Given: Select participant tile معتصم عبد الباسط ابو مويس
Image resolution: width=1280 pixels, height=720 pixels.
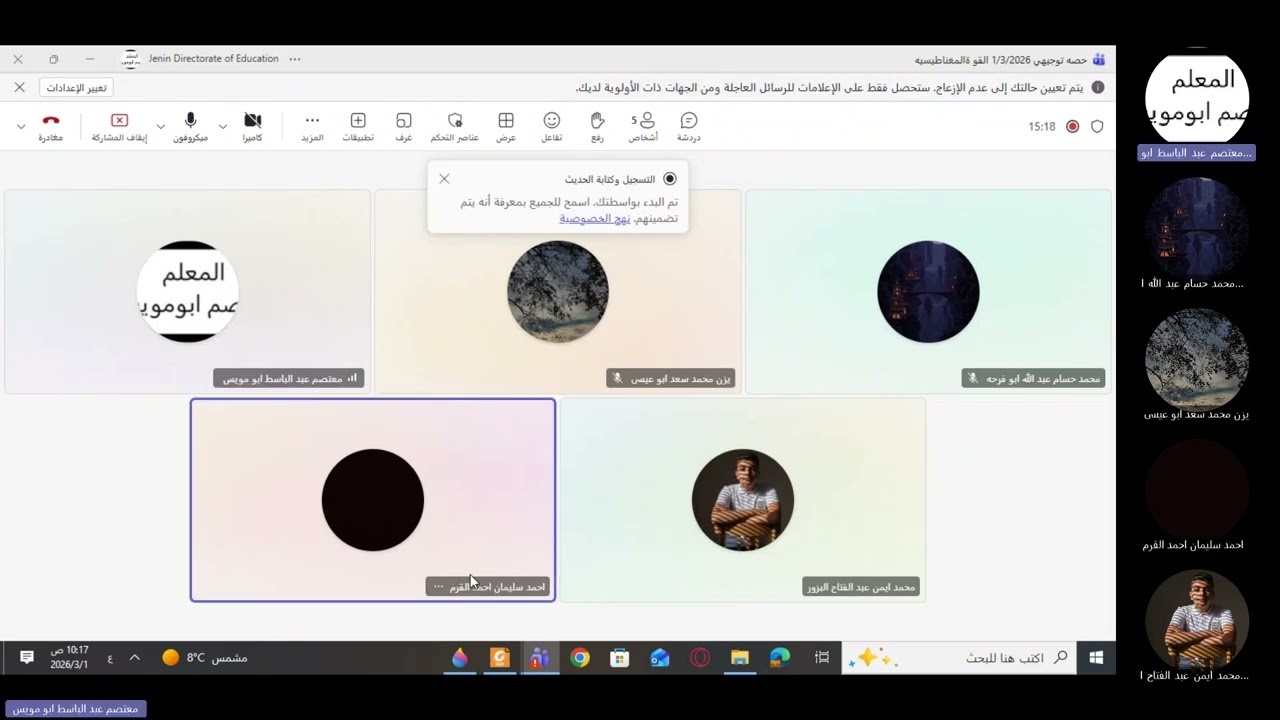Looking at the screenshot, I should pyautogui.click(x=187, y=291).
